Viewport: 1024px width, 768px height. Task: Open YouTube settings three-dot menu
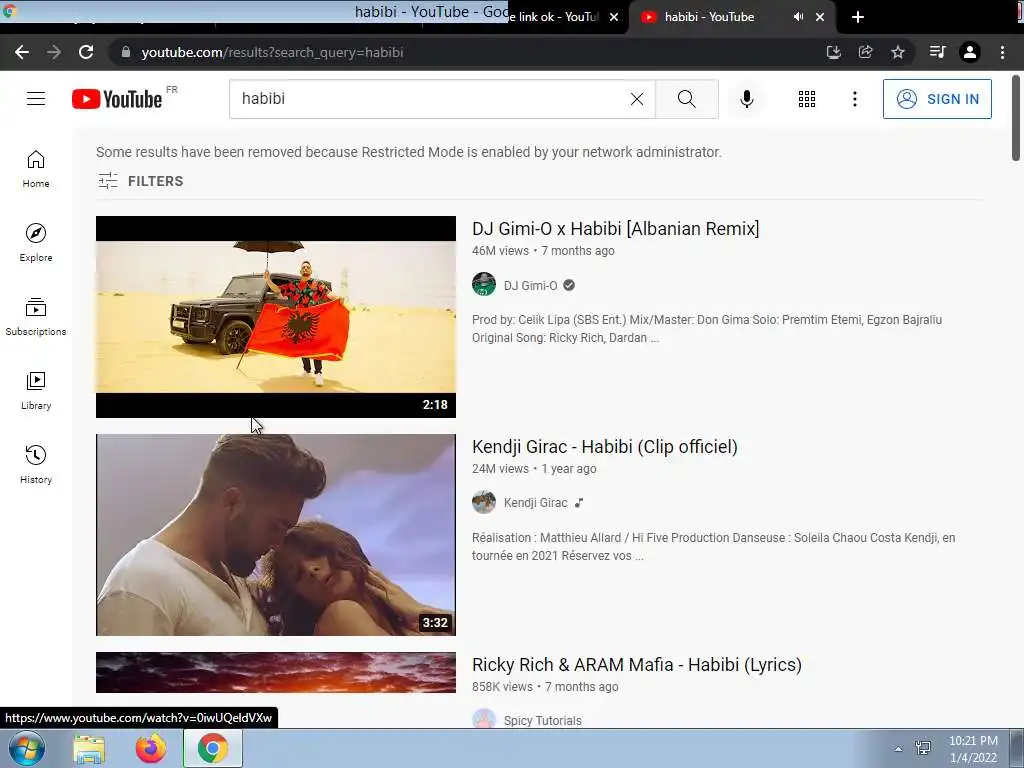coord(854,99)
